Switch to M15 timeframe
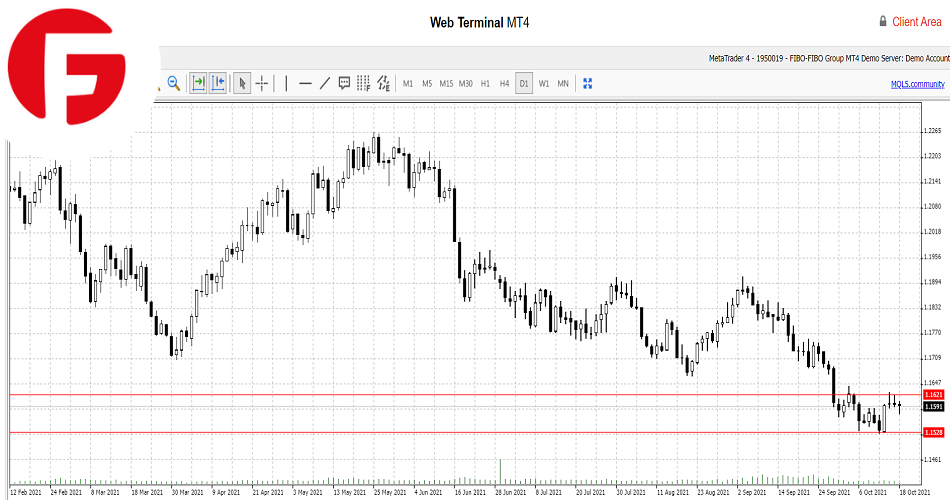This screenshot has width=950, height=500. [446, 84]
